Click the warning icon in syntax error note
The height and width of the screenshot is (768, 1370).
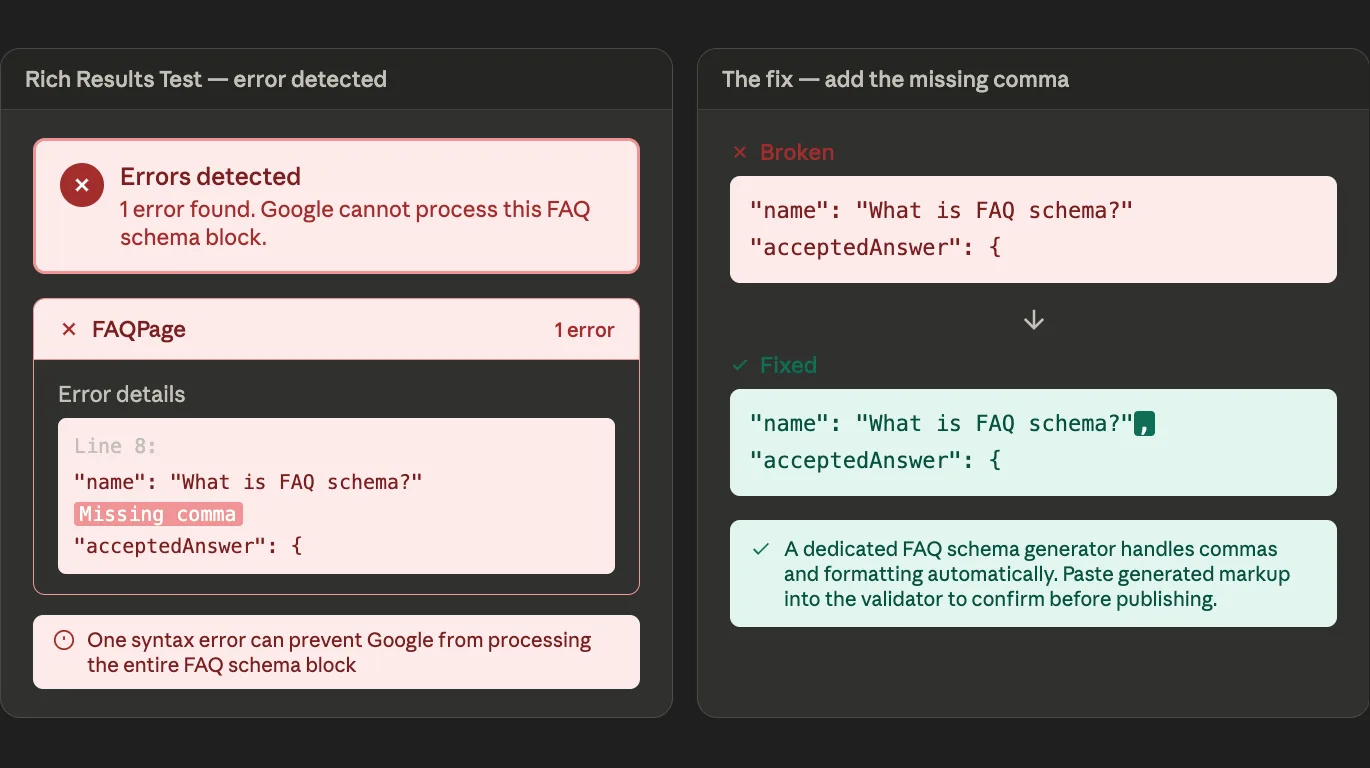tap(64, 640)
